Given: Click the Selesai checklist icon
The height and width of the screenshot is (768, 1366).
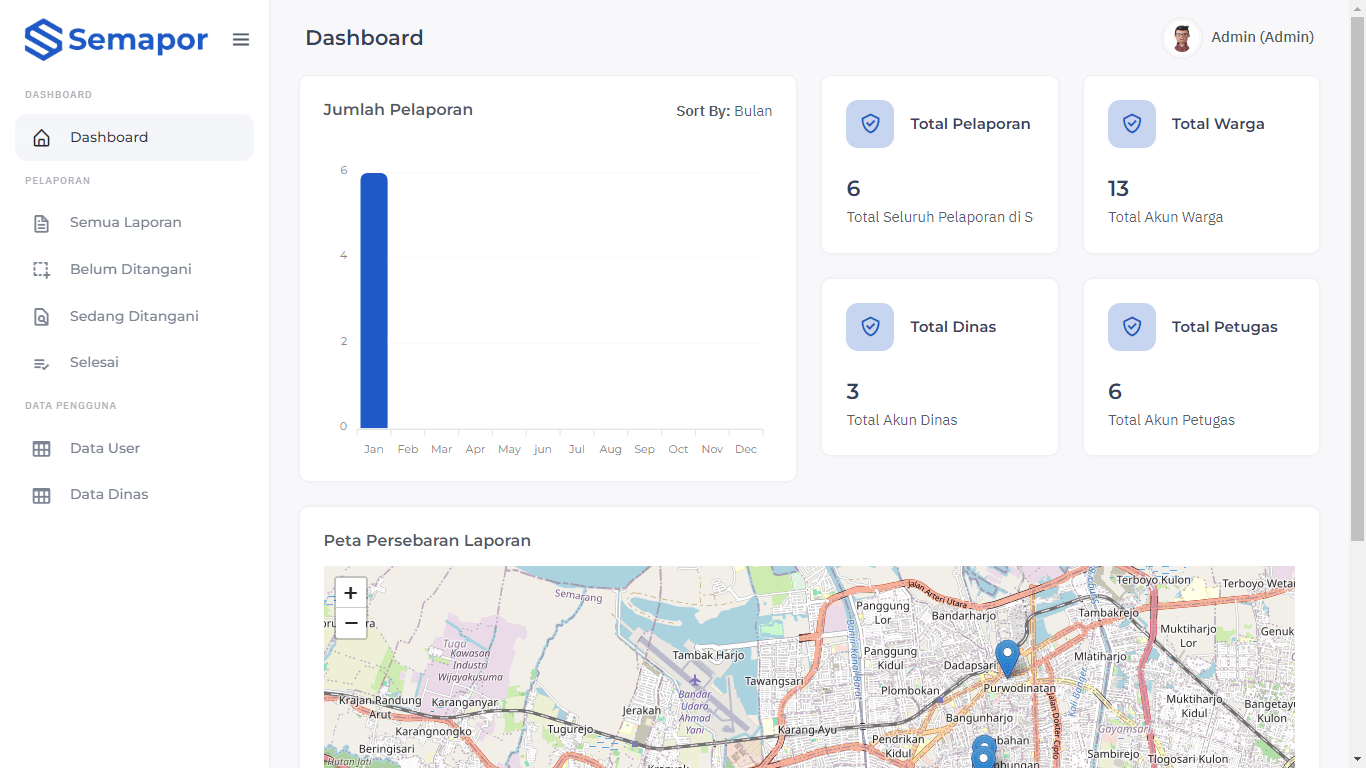Looking at the screenshot, I should (x=41, y=364).
